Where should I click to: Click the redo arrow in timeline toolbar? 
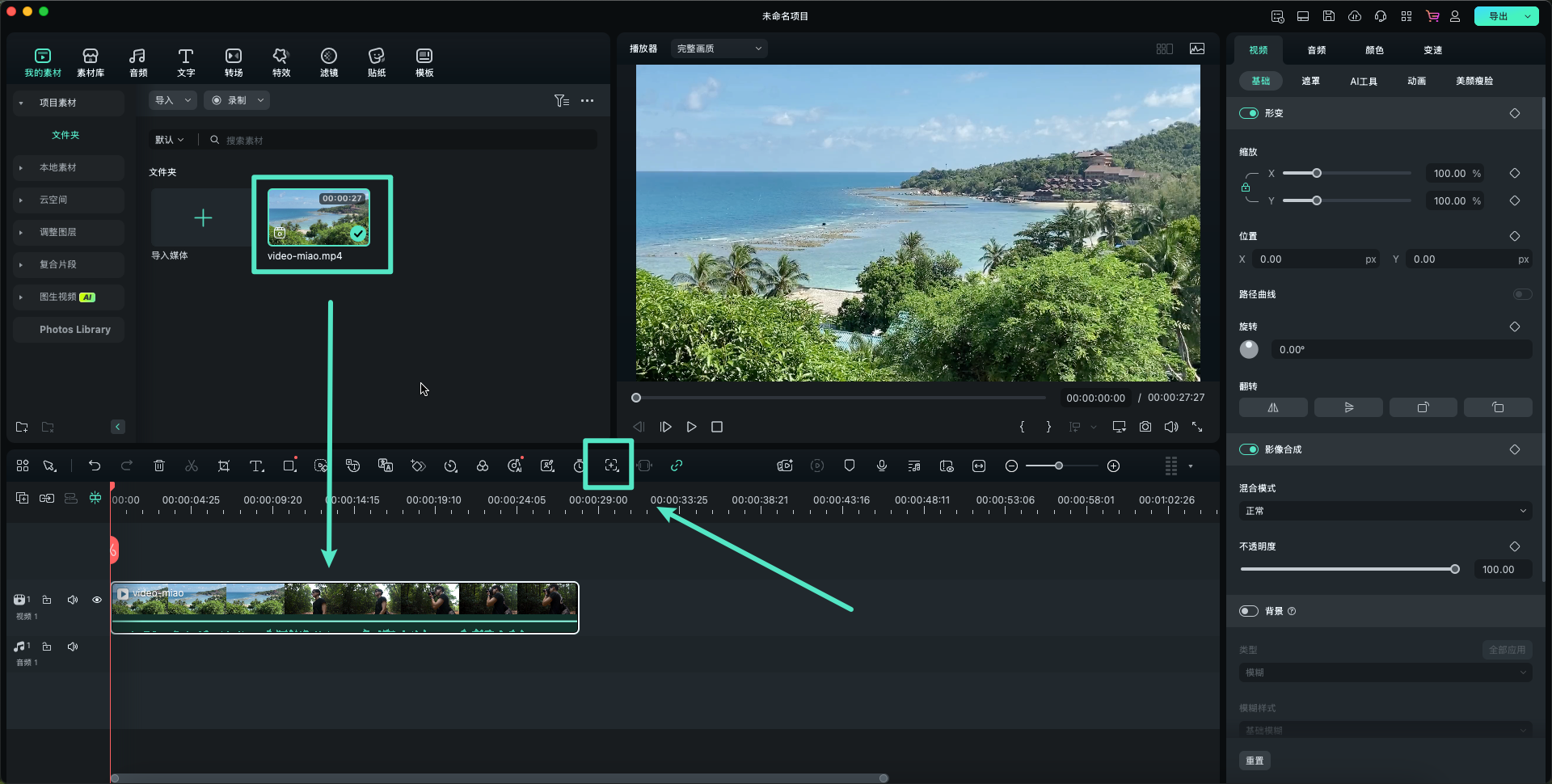pos(127,466)
